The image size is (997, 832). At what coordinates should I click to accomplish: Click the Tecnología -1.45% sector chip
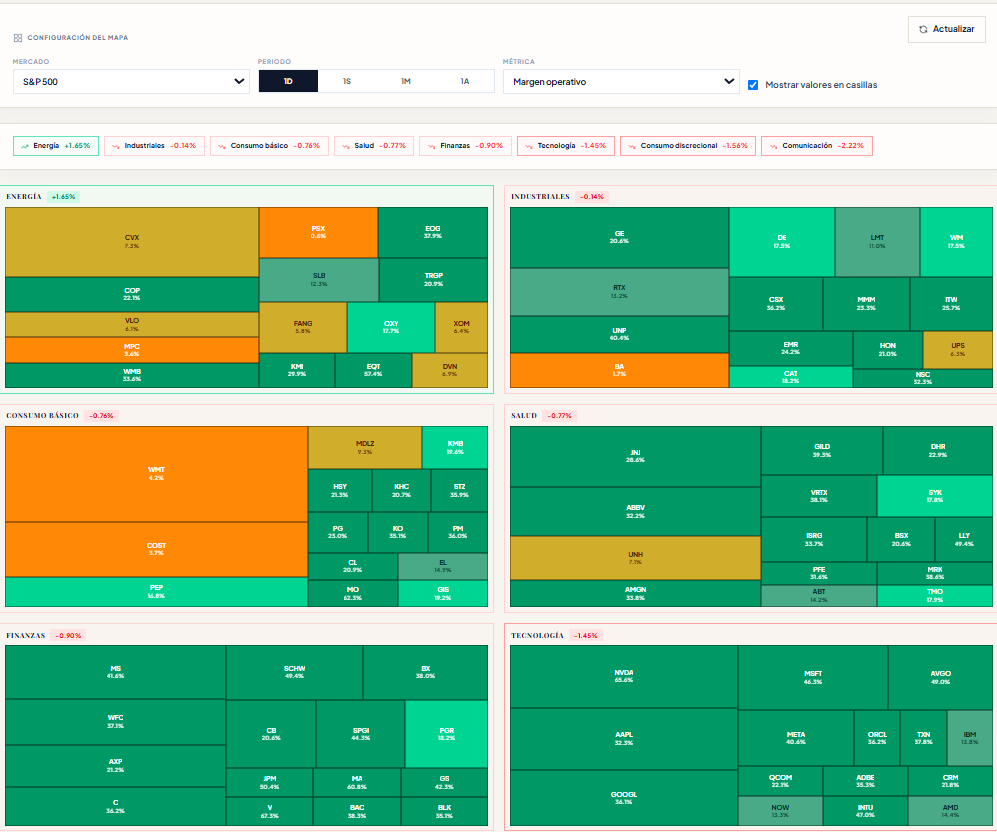point(566,146)
